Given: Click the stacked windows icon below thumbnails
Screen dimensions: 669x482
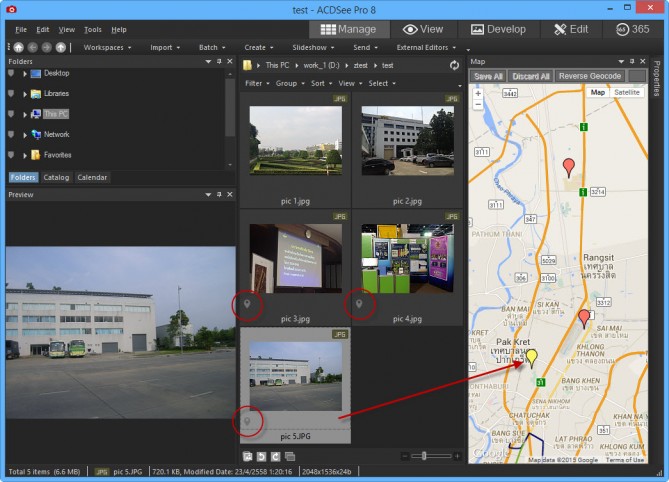Looking at the screenshot, I should 290,456.
